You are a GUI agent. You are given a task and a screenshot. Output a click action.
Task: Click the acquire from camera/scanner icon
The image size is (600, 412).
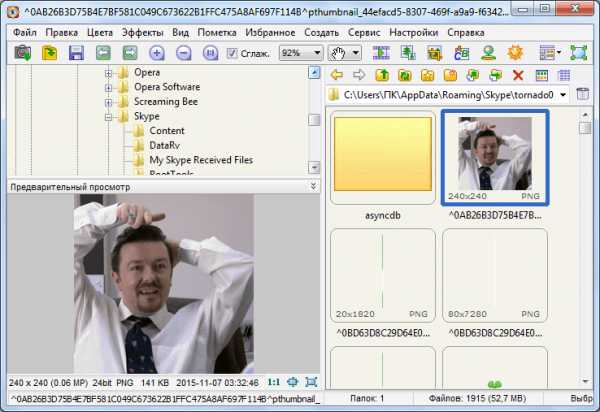[23, 53]
